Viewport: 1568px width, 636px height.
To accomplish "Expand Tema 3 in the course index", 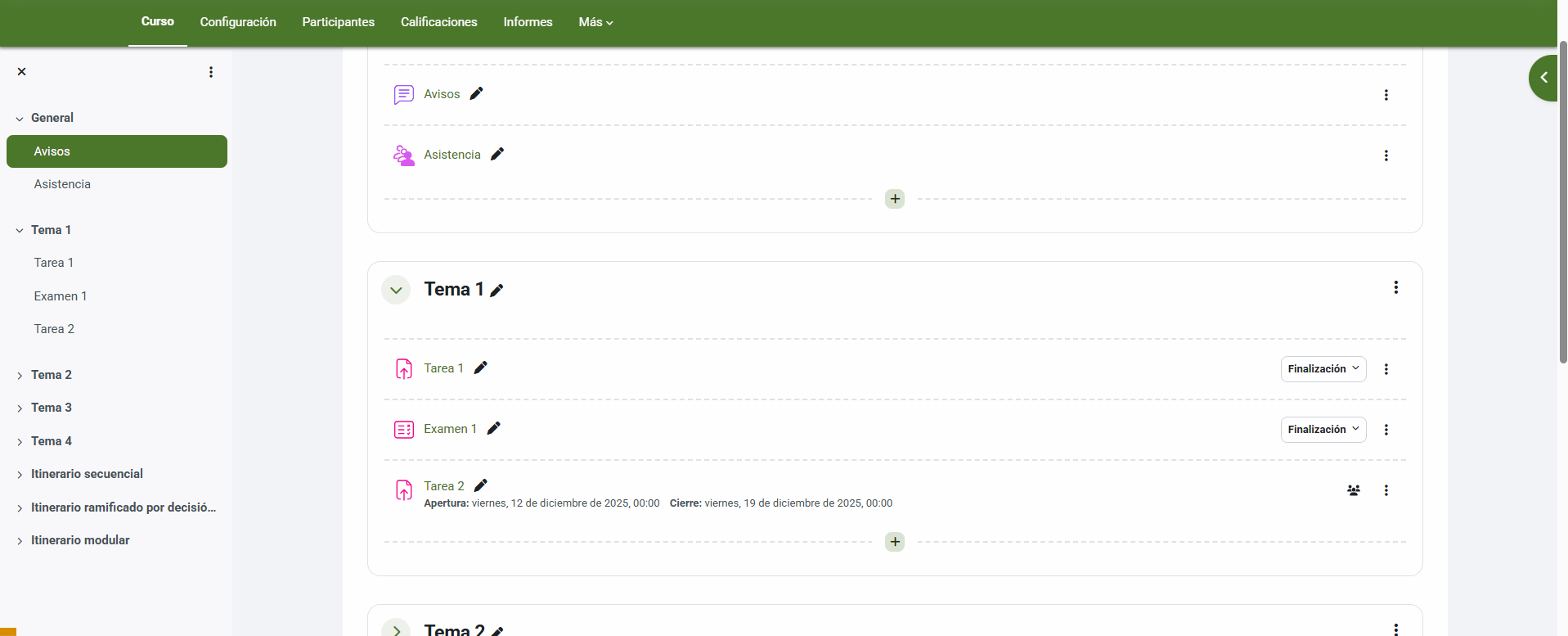I will point(20,408).
